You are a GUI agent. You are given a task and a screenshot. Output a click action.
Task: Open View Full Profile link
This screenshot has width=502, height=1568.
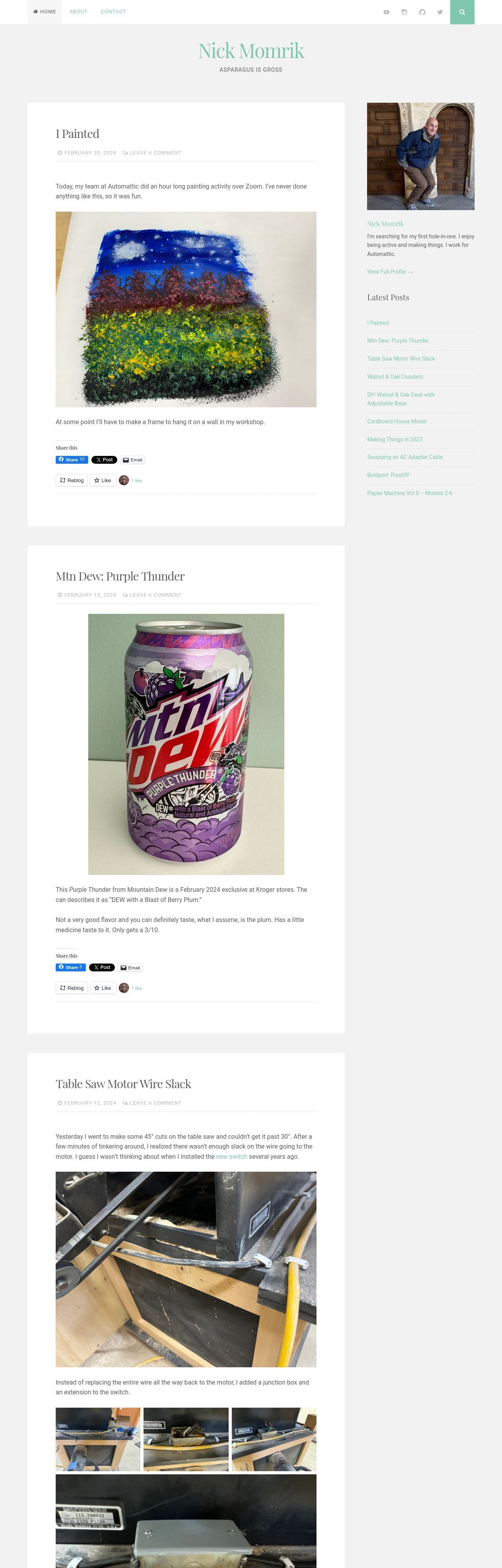[x=390, y=272]
